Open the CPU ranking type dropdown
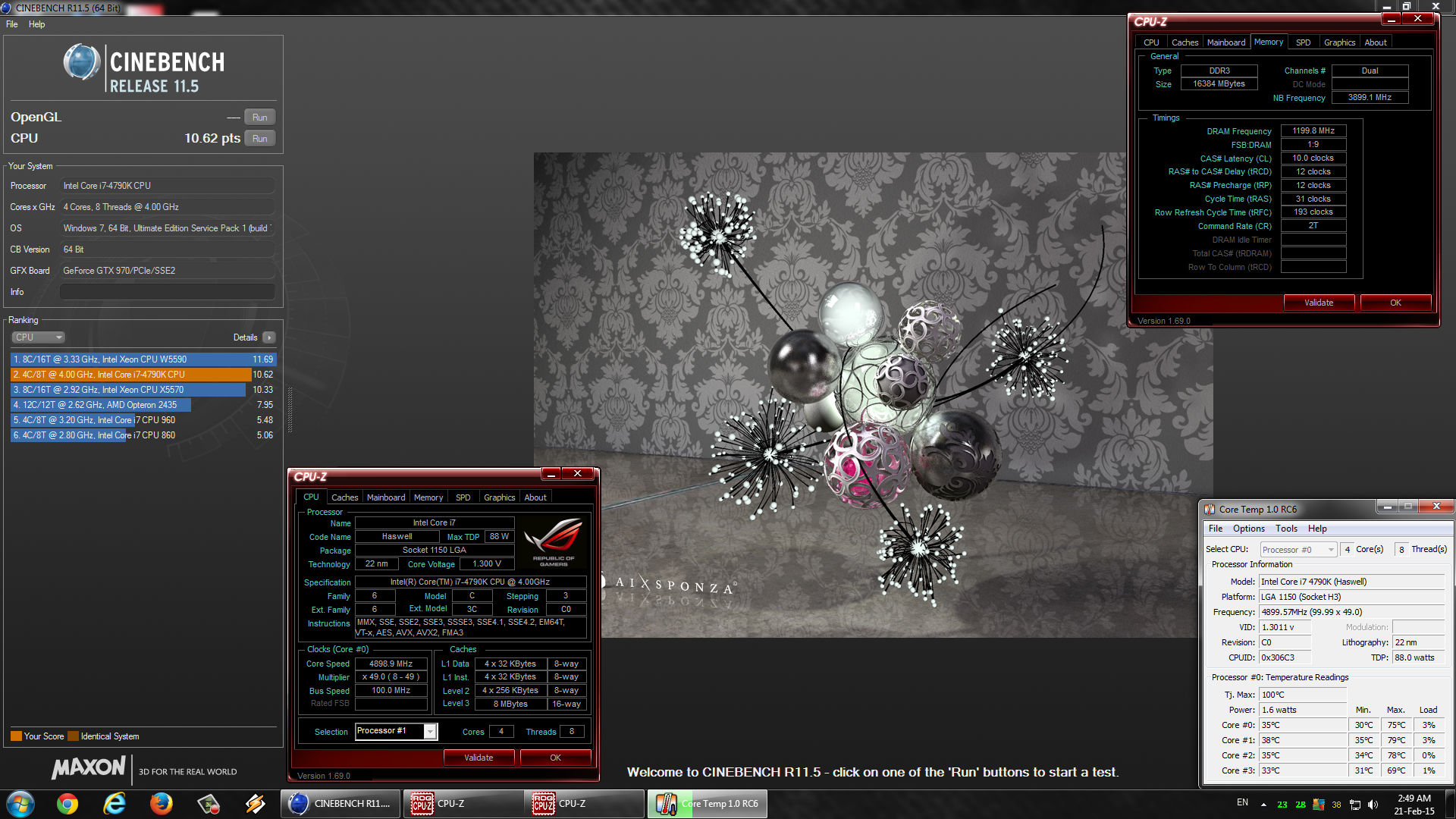 (38, 337)
